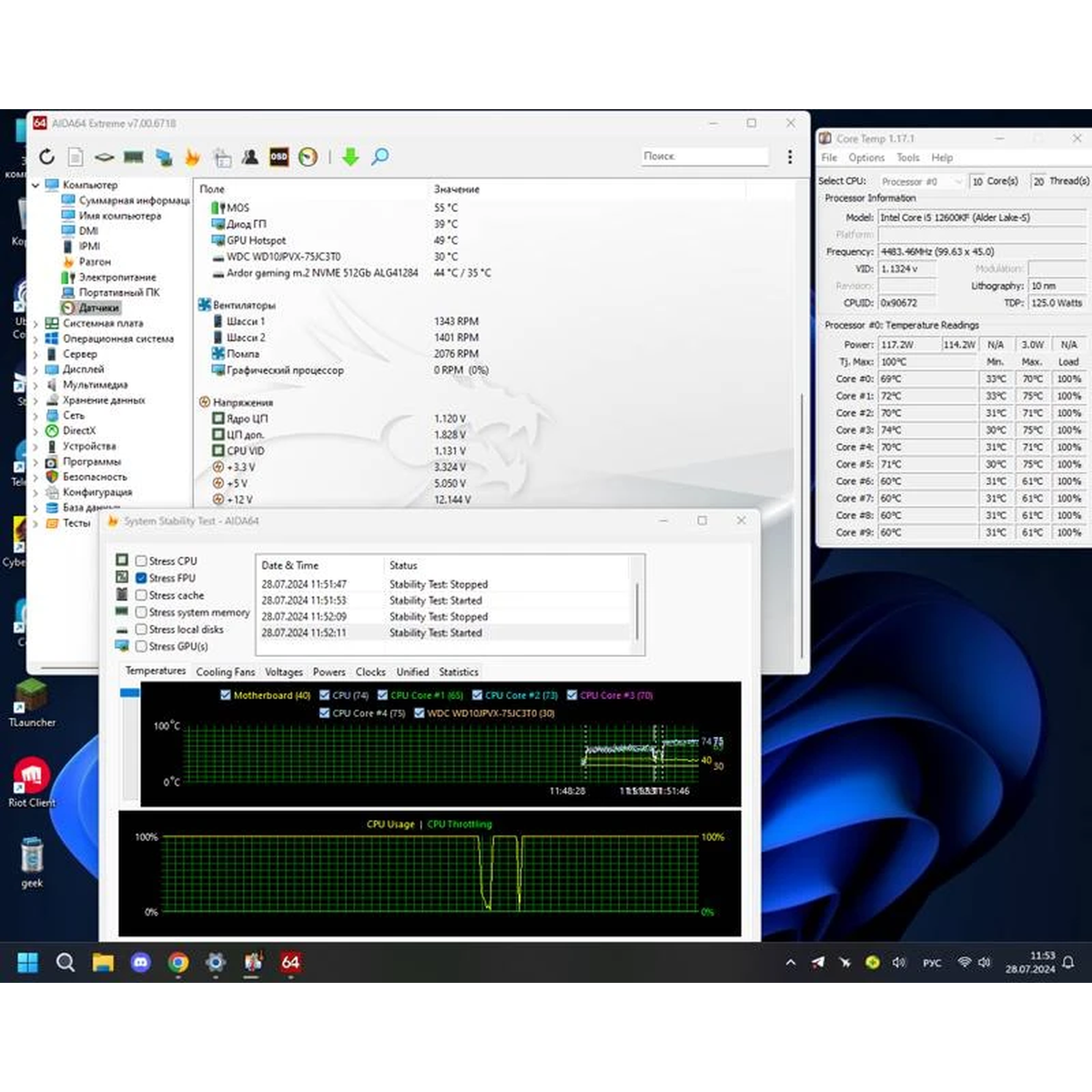Open Help menu in Core Temp
The image size is (1092, 1092).
pyautogui.click(x=942, y=157)
